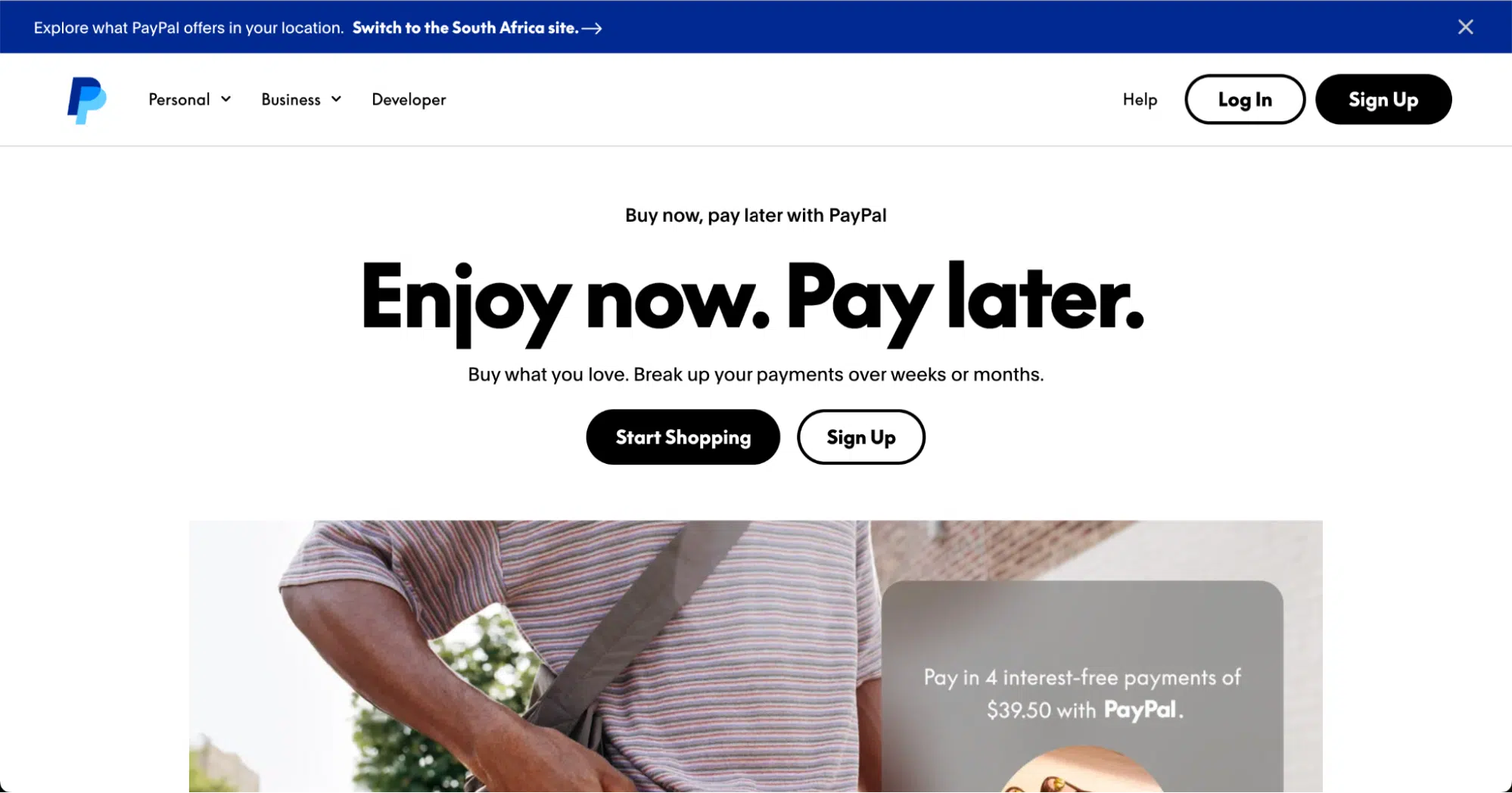Click the outlined Sign Up hero button
The width and height of the screenshot is (1512, 793).
click(861, 437)
